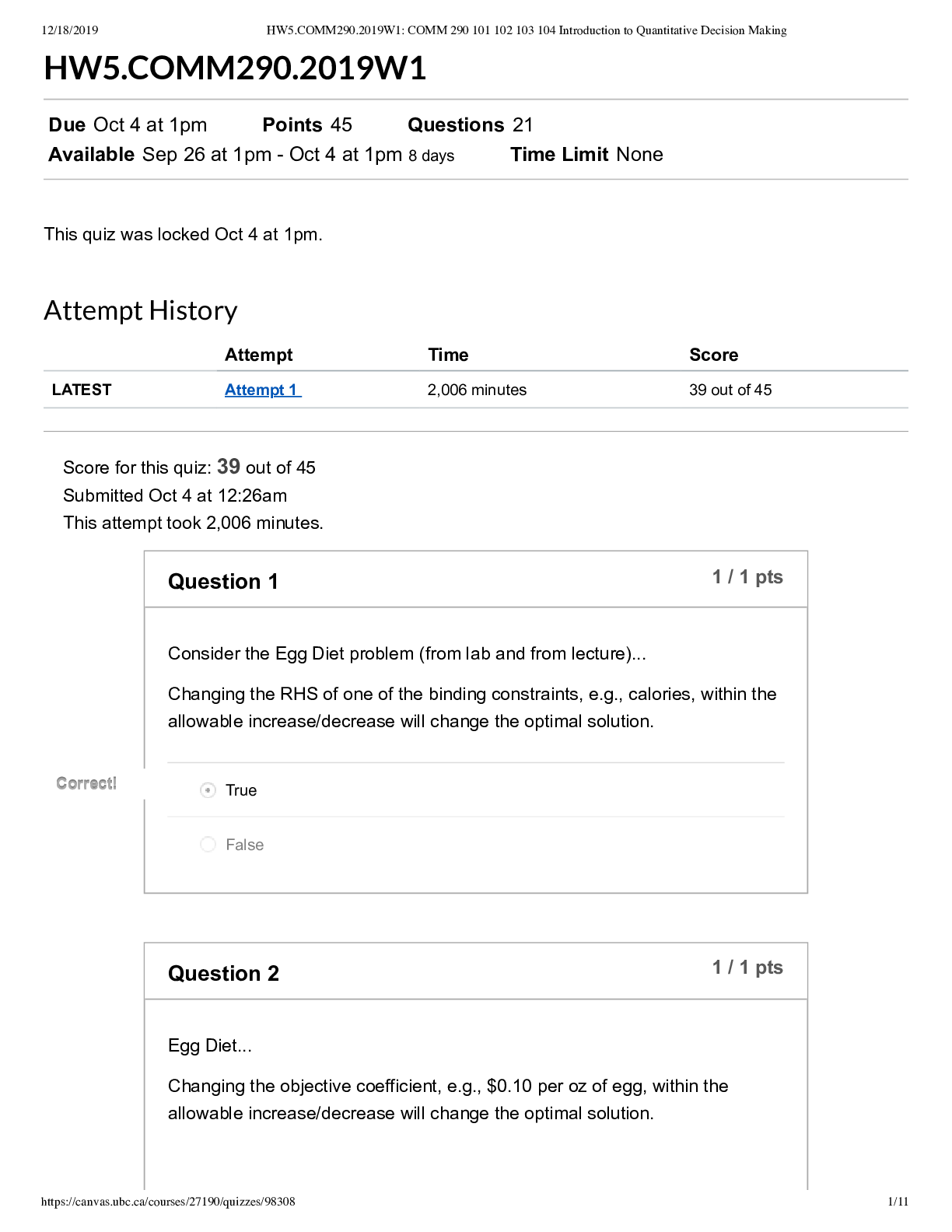The height and width of the screenshot is (1232, 952).
Task: Select the False radio button
Action: 208,845
